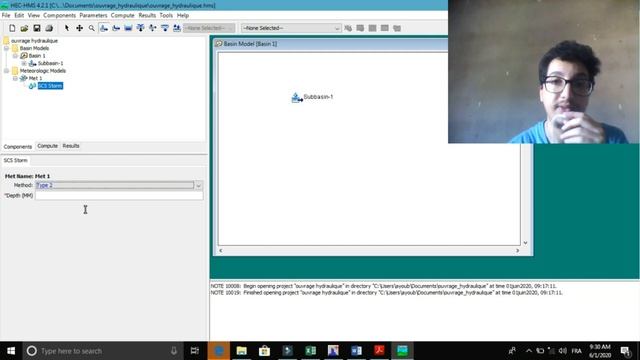
Task: Click the Basin Model horizontal scrollbar left arrow
Action: coord(221,251)
